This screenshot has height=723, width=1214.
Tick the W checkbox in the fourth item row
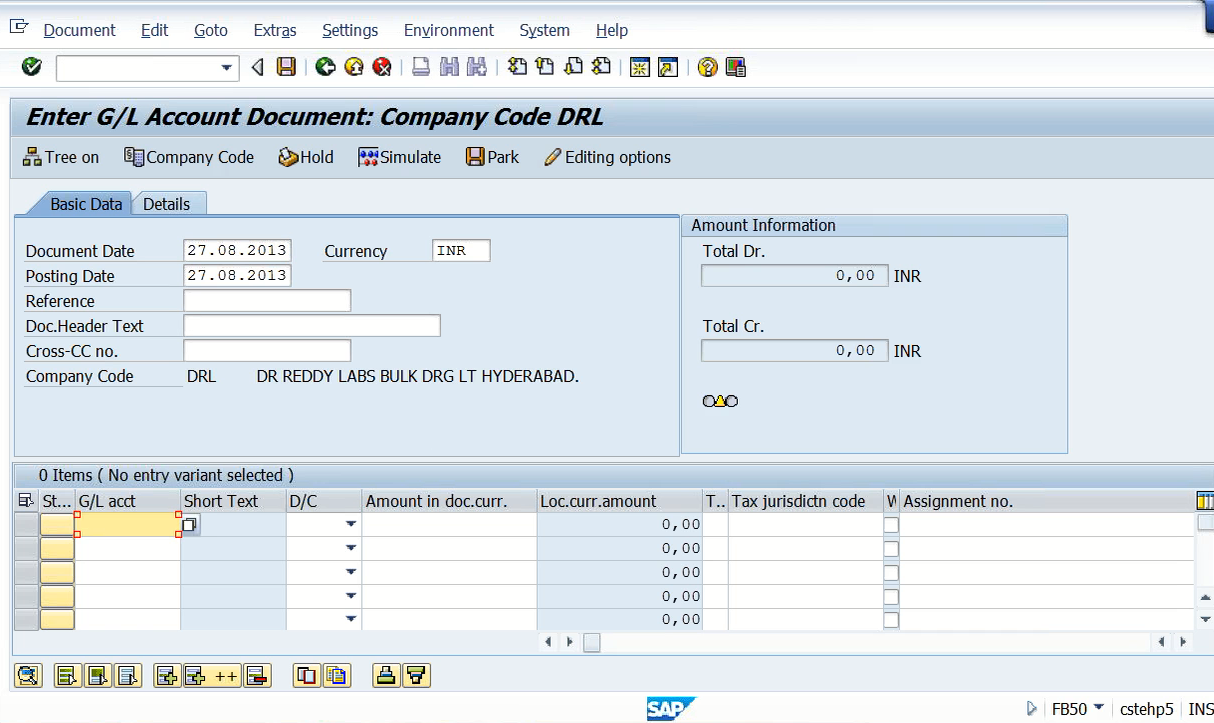point(891,597)
